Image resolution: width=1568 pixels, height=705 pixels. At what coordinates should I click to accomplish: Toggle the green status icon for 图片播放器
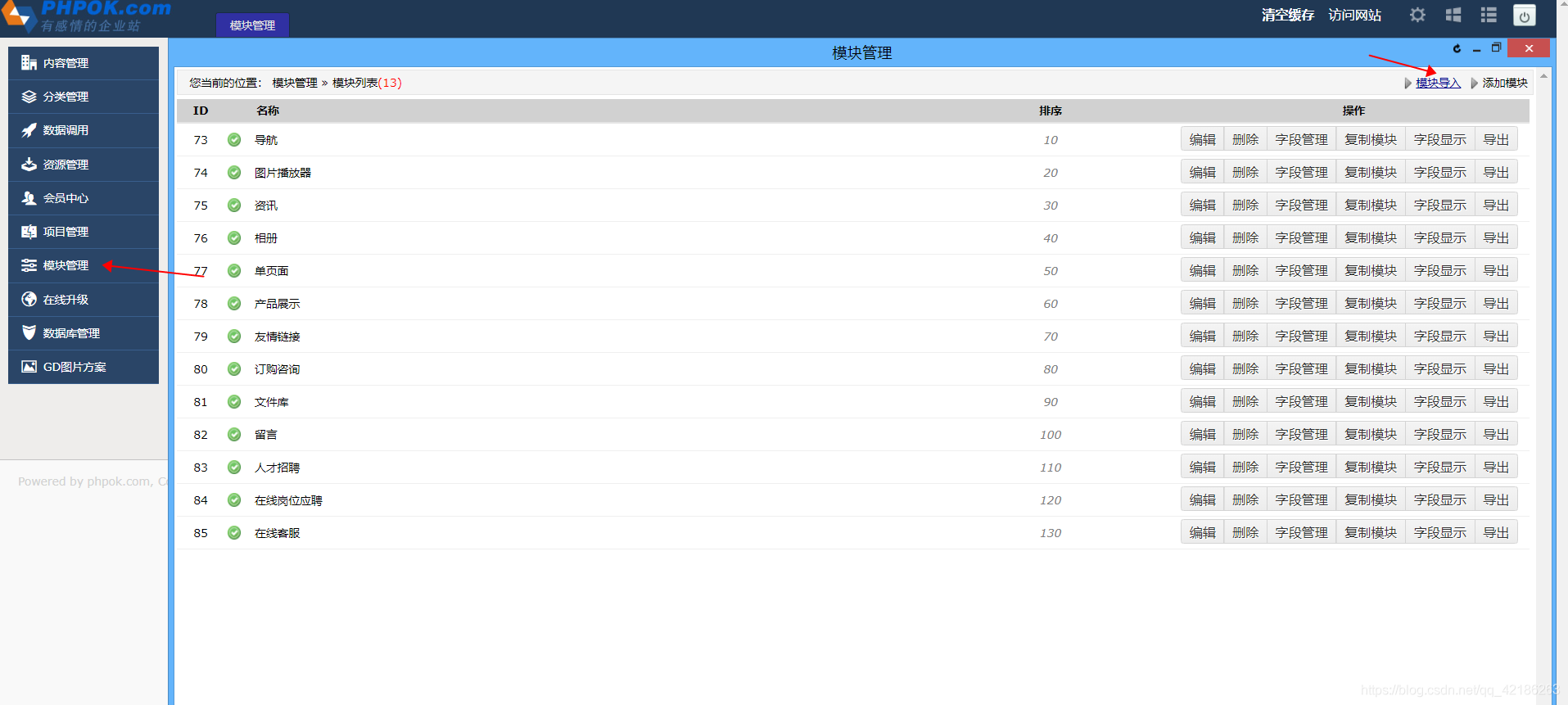coord(234,173)
